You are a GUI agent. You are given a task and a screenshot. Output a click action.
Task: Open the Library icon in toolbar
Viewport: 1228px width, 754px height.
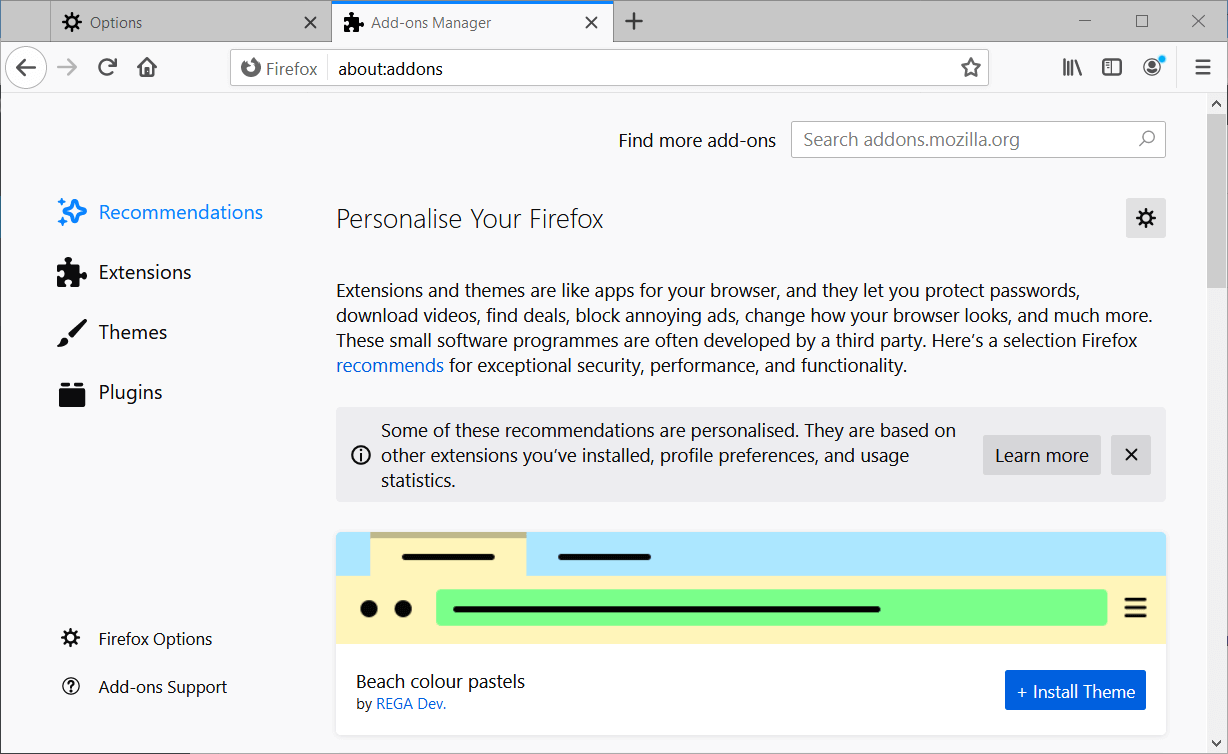[1072, 68]
